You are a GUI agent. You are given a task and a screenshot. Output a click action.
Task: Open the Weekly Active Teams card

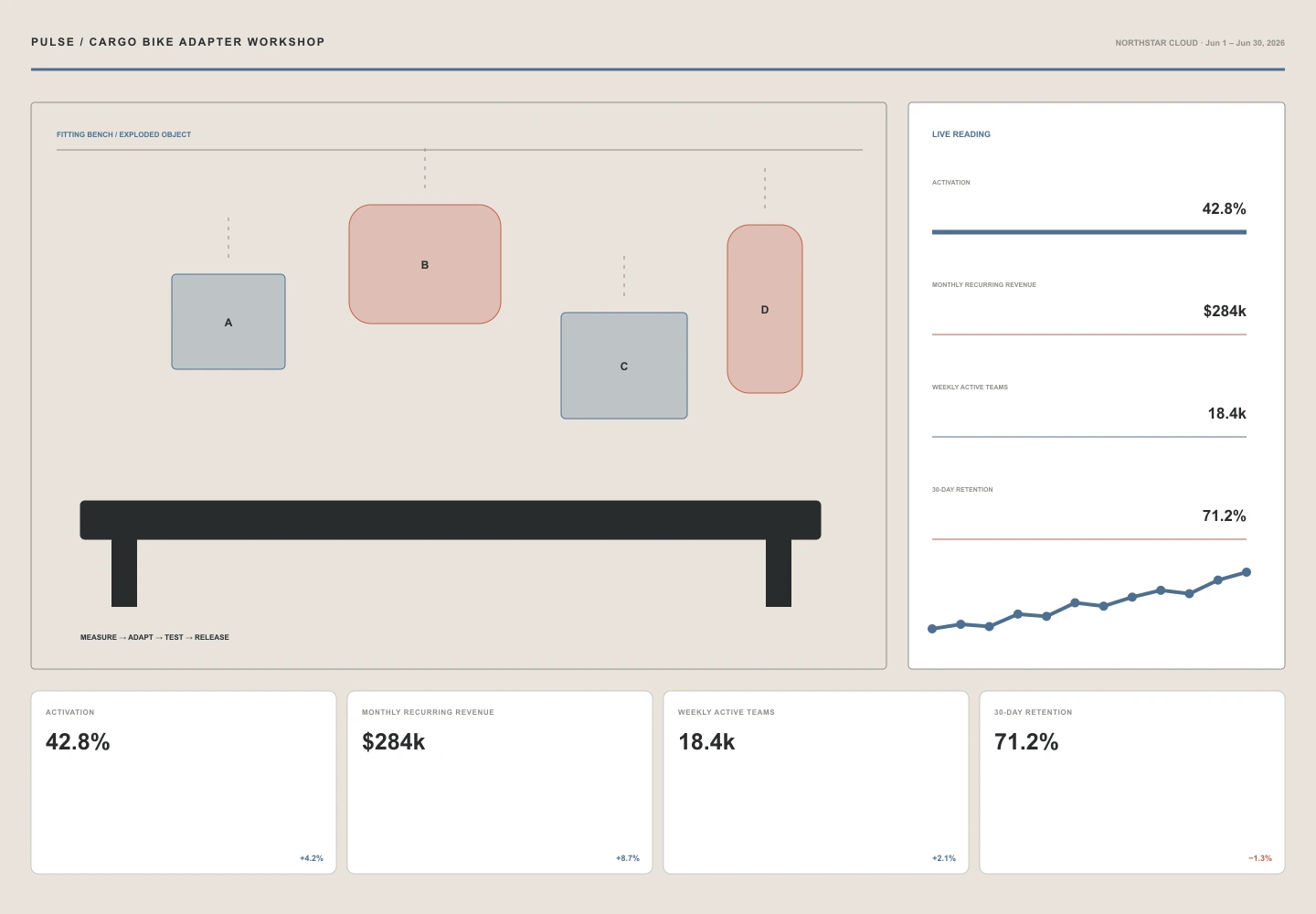[816, 782]
